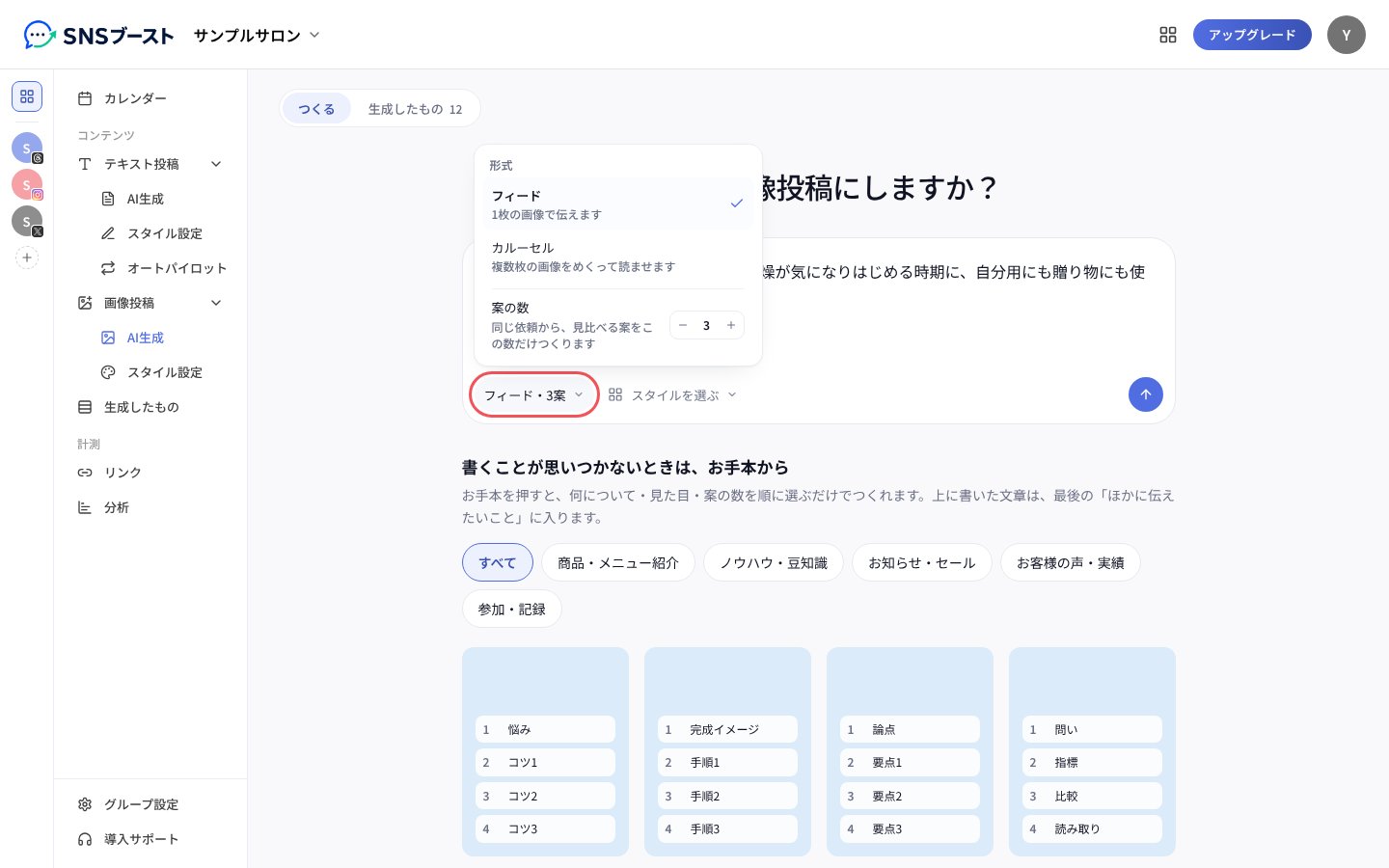Add a new account with plus icon
1389x868 pixels.
(27, 258)
